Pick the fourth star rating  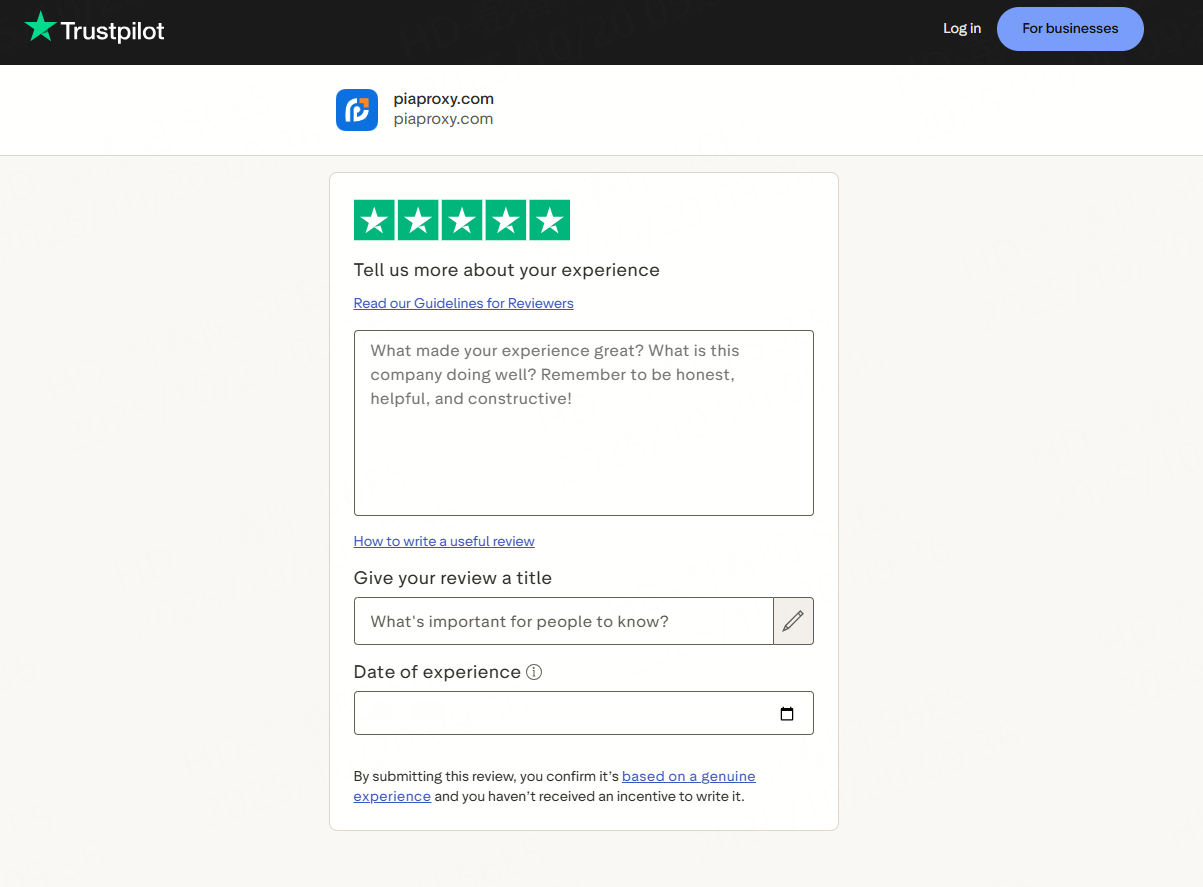click(x=506, y=220)
